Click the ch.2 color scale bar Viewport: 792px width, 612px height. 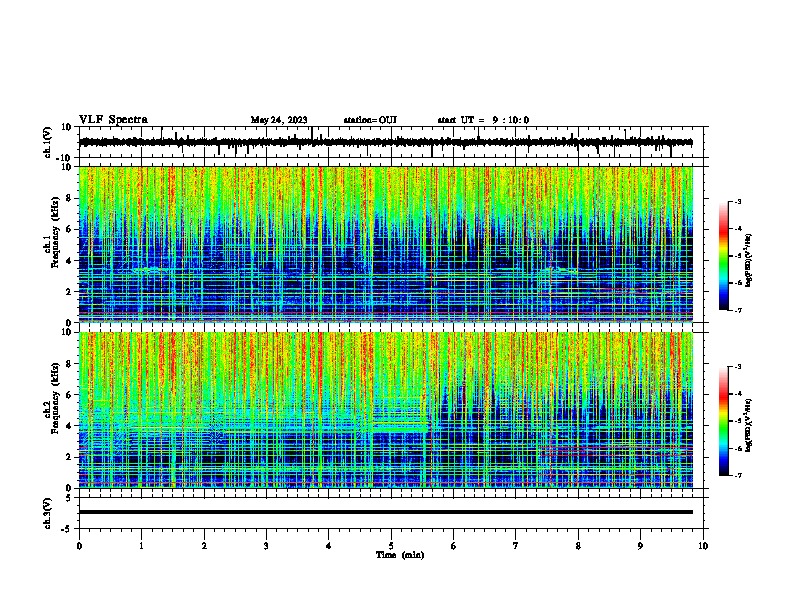[724, 421]
